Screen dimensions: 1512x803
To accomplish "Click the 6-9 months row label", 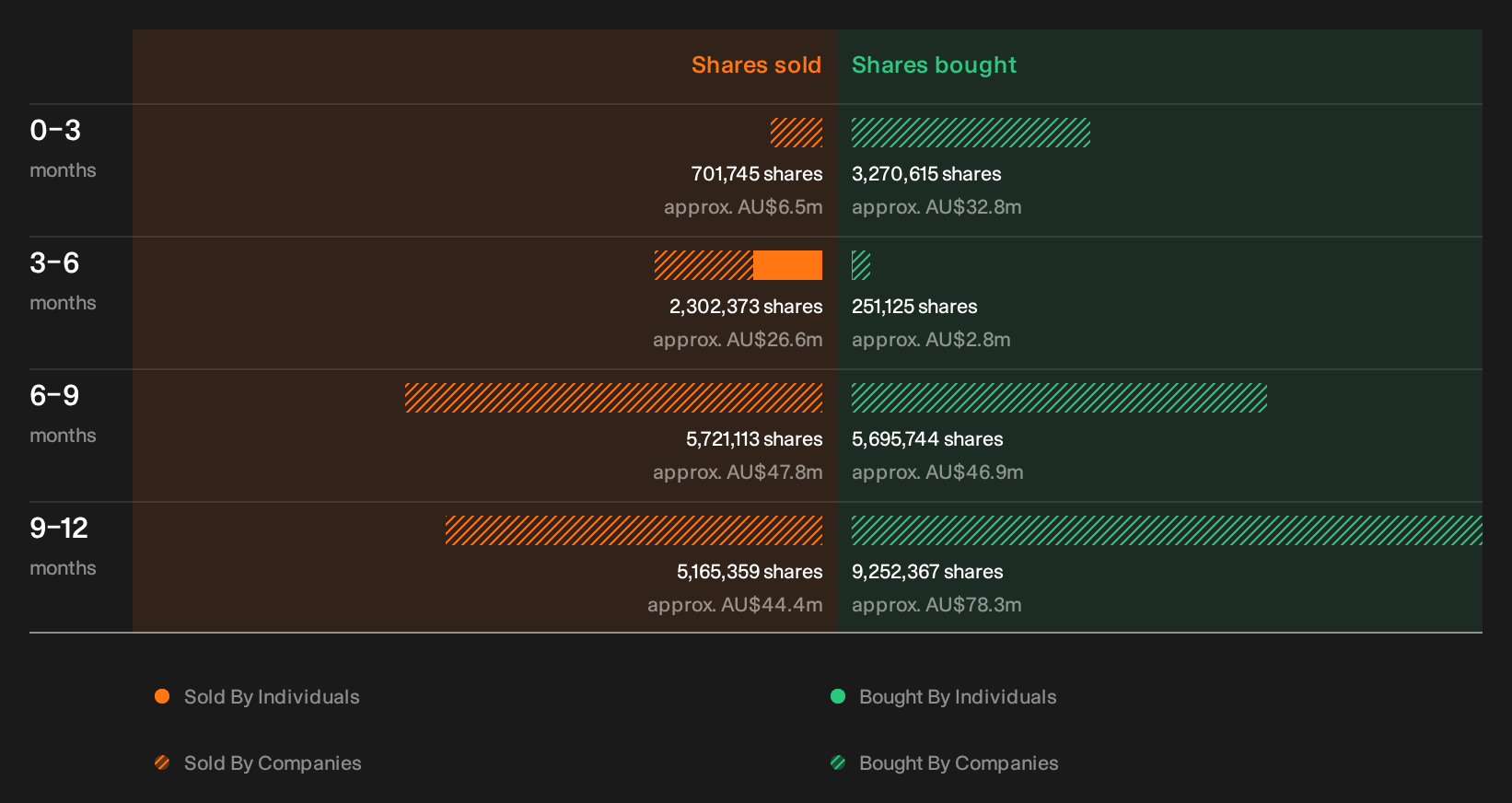I will pyautogui.click(x=63, y=413).
